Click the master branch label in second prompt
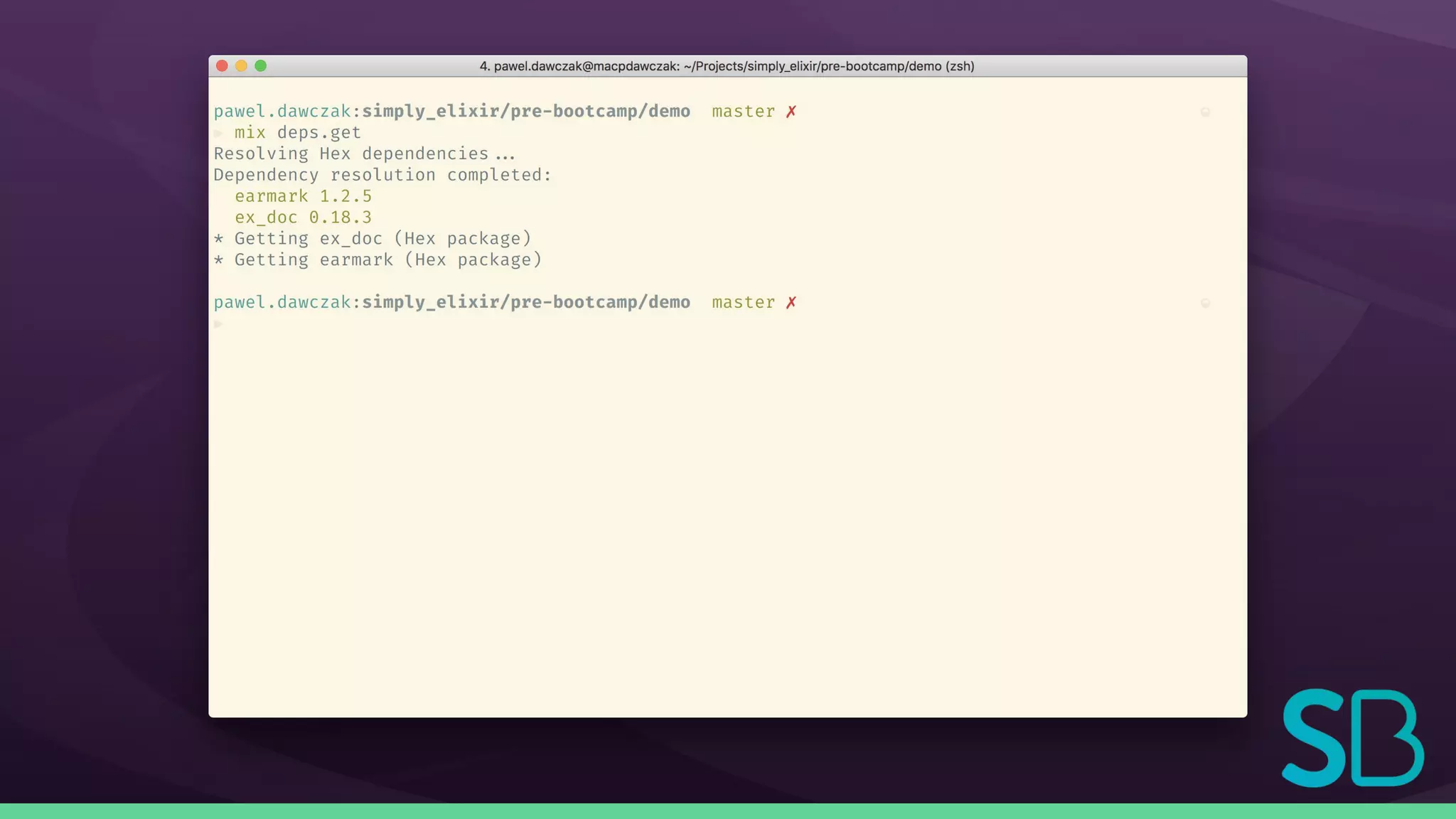Viewport: 1456px width, 819px height. coord(743,303)
